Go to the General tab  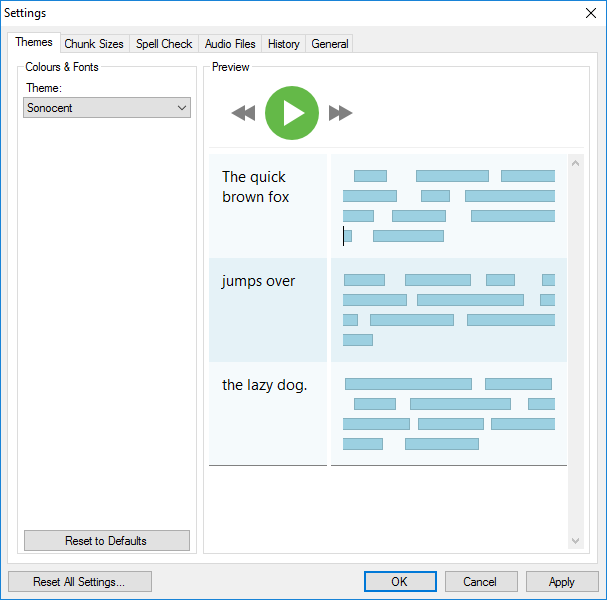coord(329,44)
